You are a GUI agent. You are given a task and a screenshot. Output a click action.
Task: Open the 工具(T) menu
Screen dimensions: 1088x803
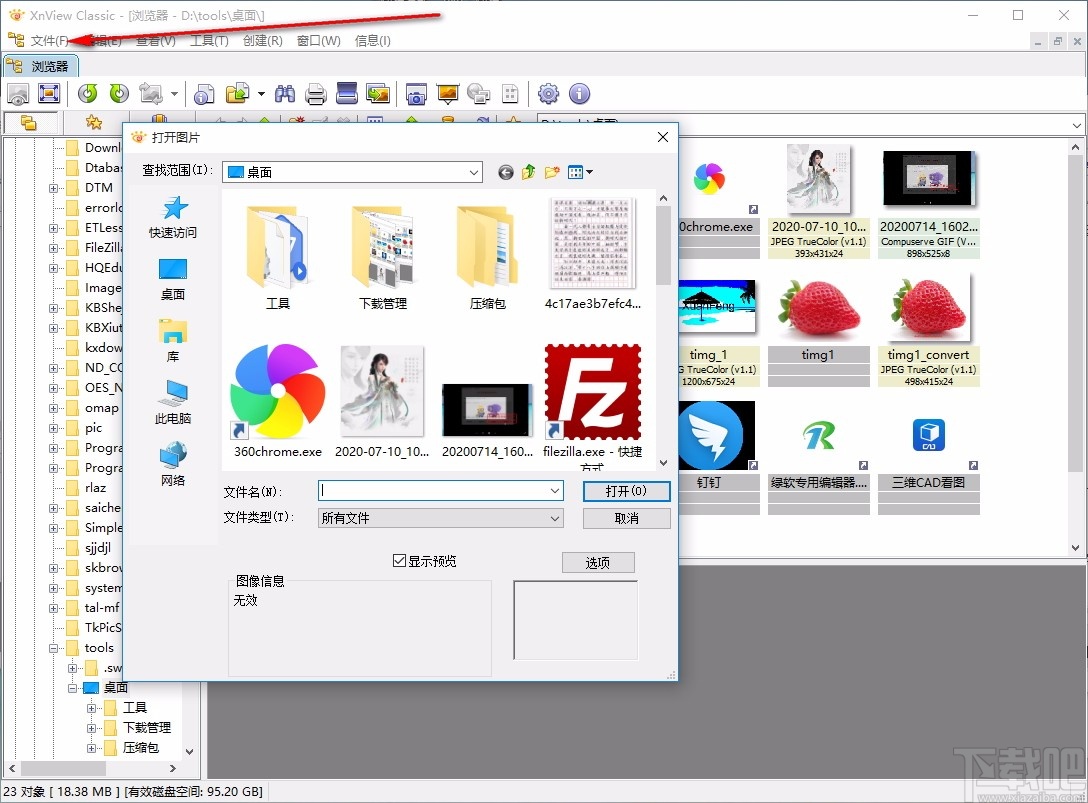[210, 41]
